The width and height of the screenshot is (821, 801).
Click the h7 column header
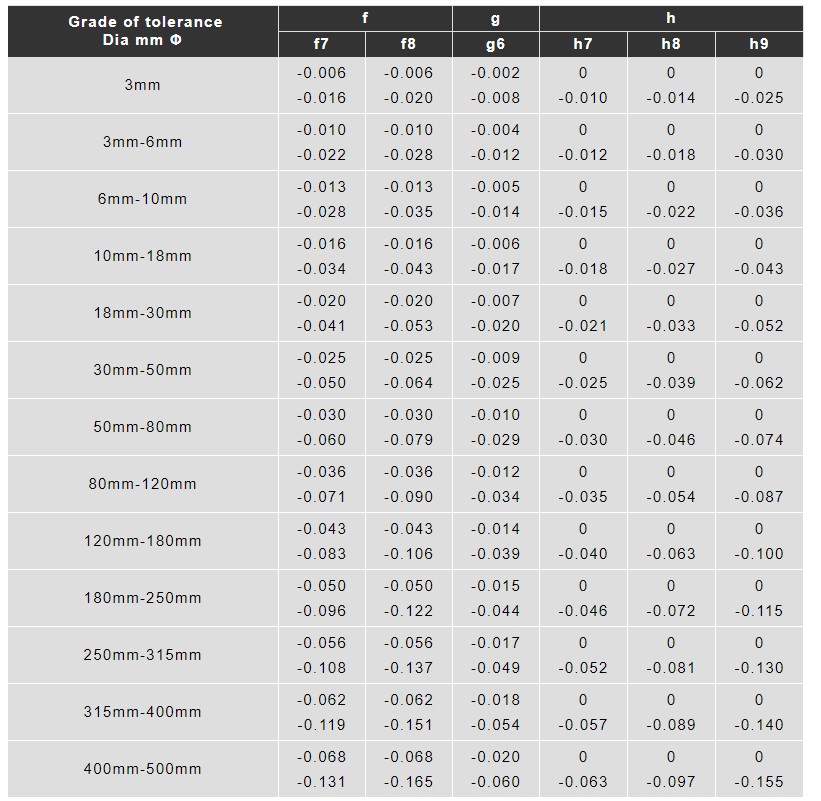[x=583, y=44]
